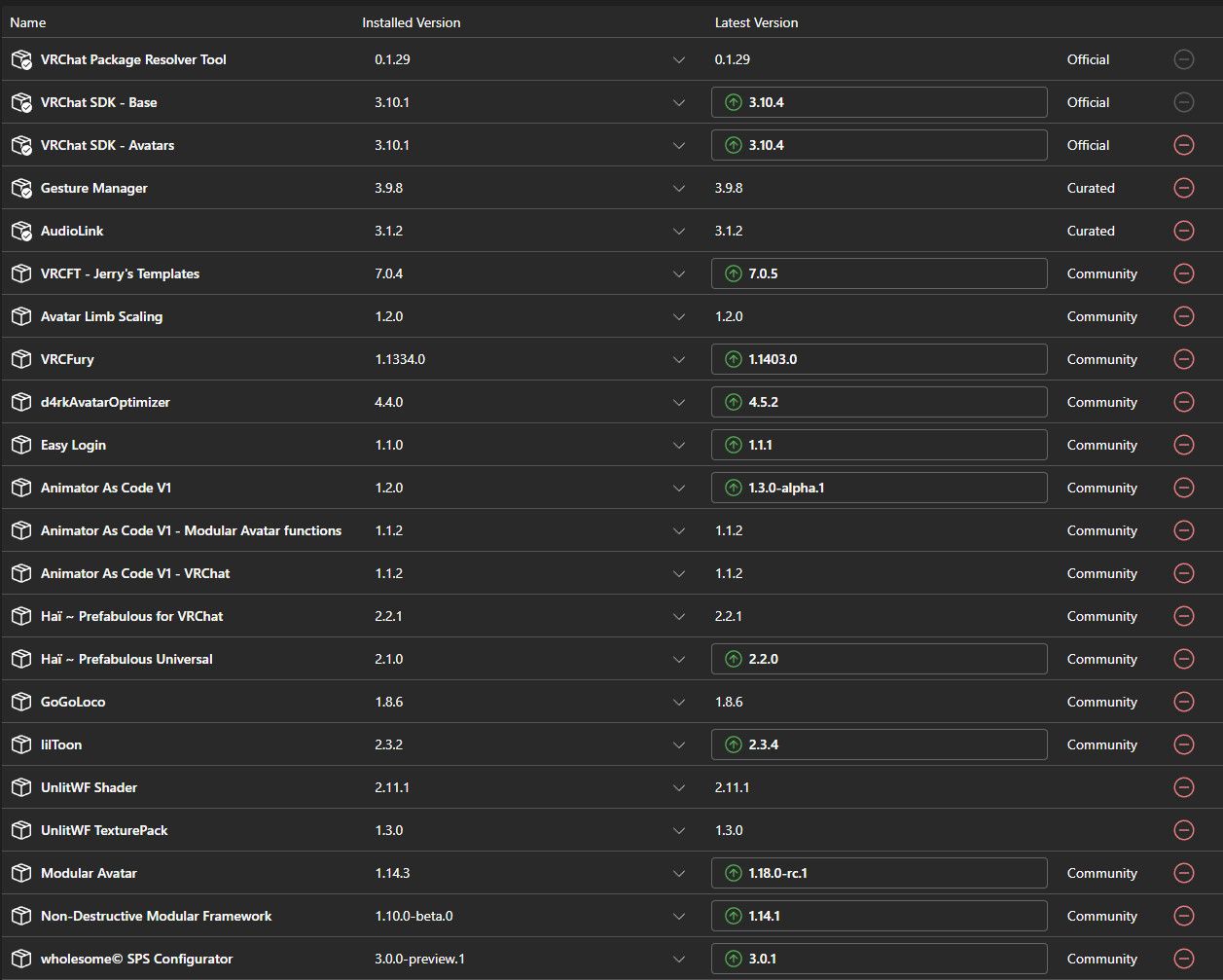
Task: Click the remove icon for VRCFury
Action: pos(1184,359)
